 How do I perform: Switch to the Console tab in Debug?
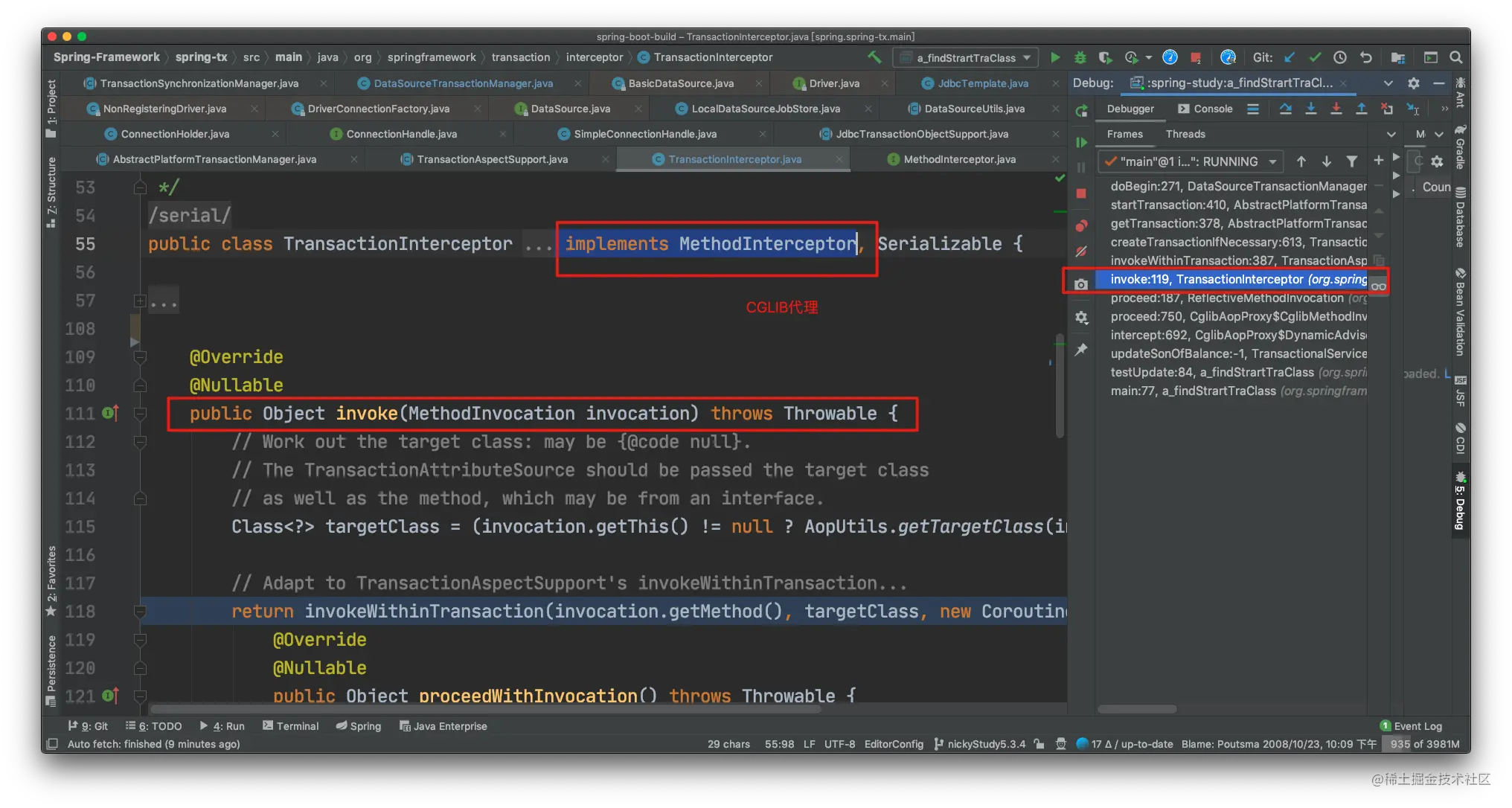point(1205,109)
